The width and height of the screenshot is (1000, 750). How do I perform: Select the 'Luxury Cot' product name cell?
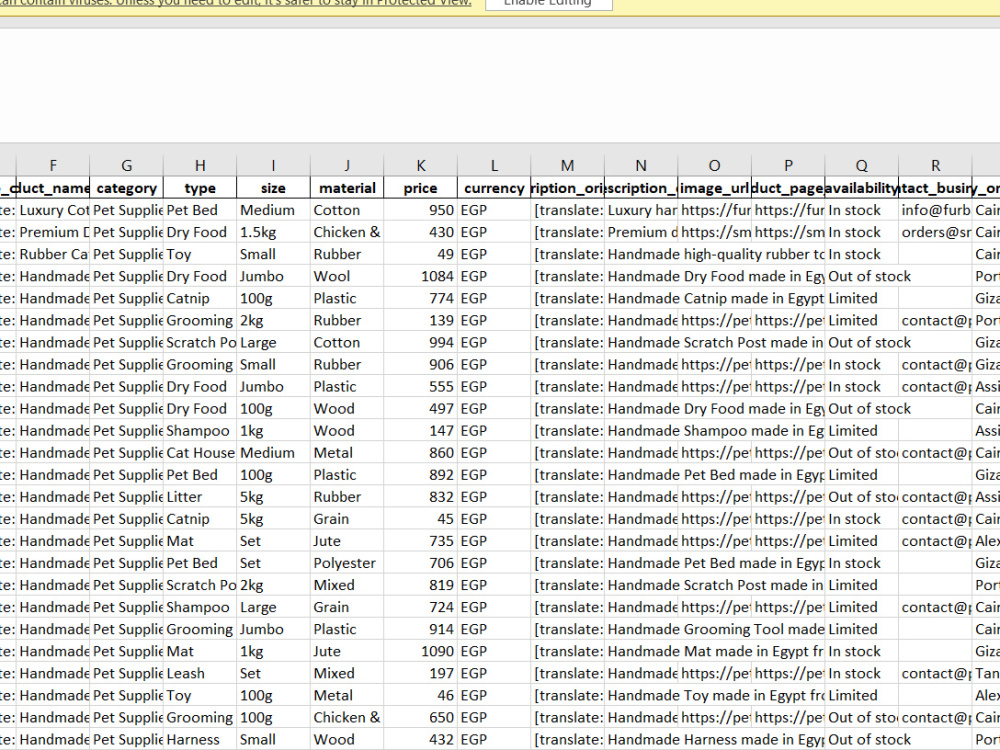pyautogui.click(x=53, y=210)
